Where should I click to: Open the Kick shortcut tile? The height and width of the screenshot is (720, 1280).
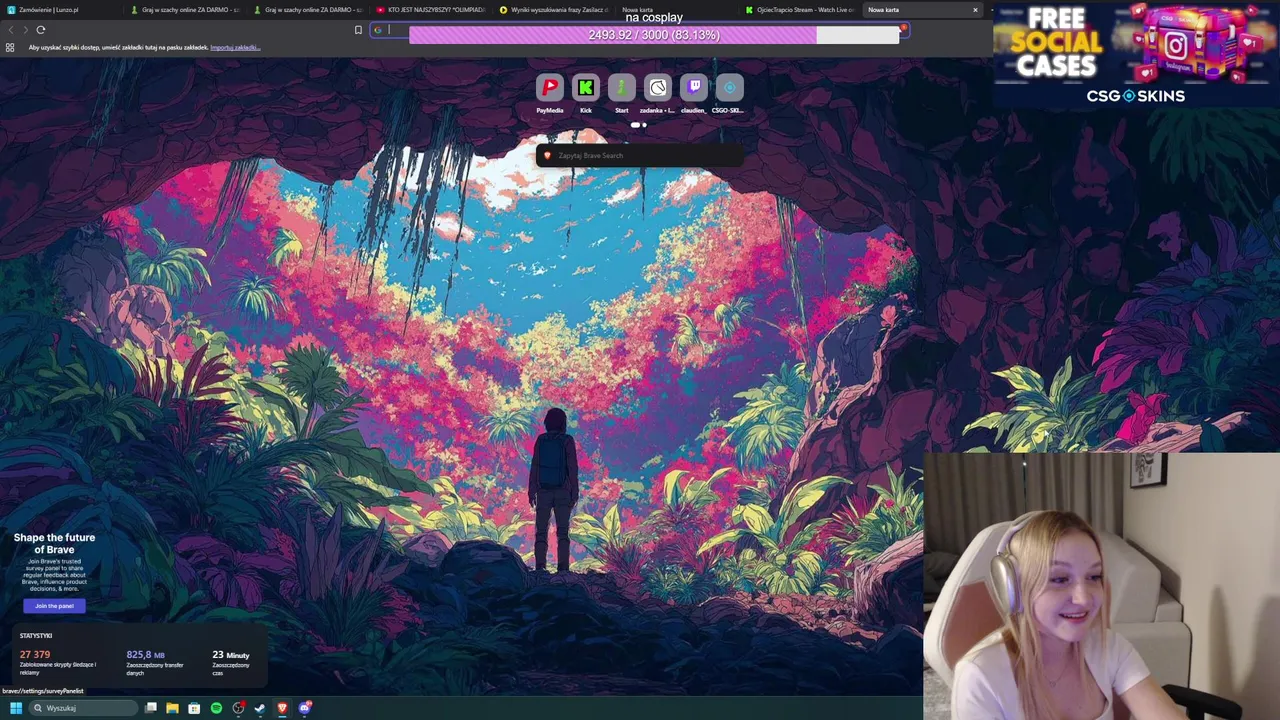(x=586, y=88)
